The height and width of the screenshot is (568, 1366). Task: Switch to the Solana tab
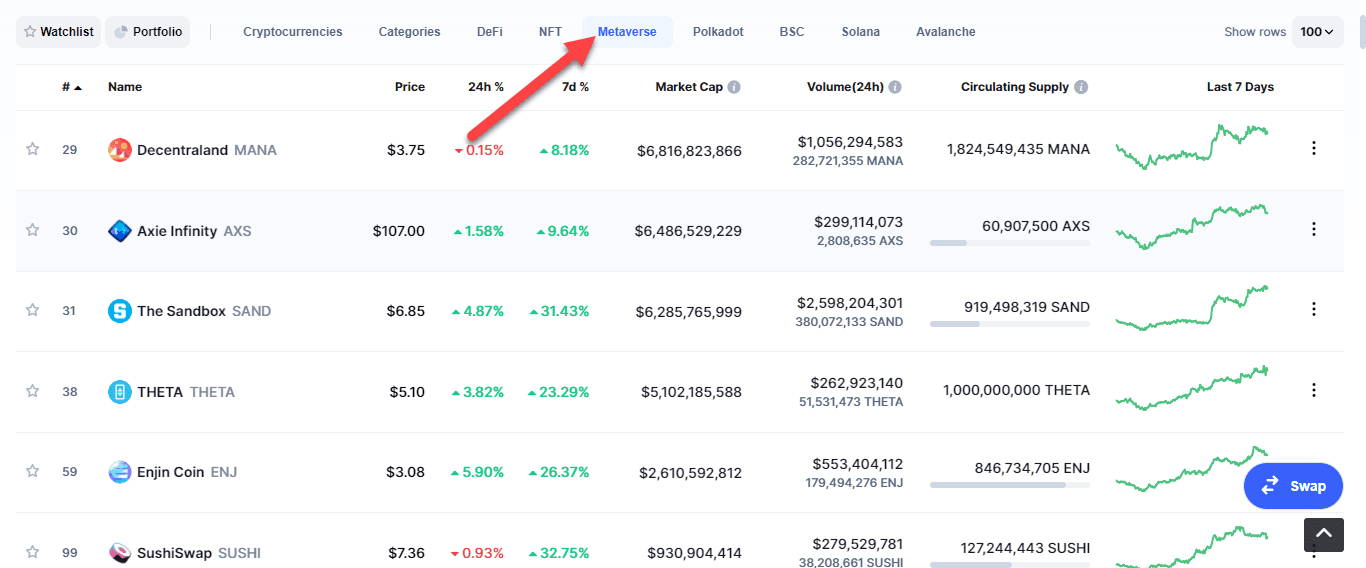click(x=861, y=32)
